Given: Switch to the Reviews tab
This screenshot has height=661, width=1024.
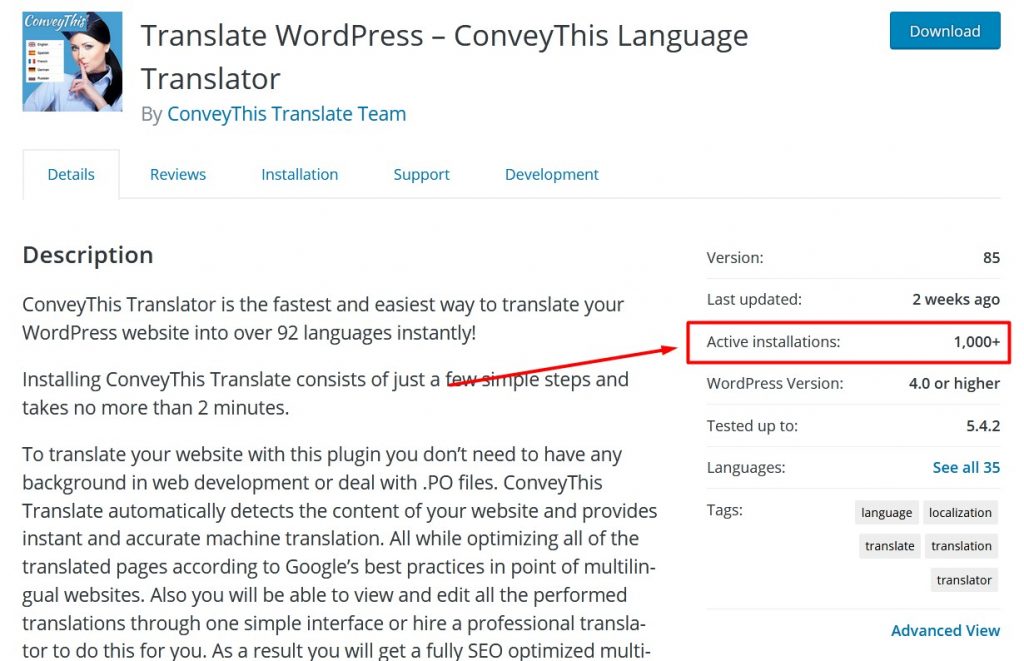Looking at the screenshot, I should (x=178, y=174).
